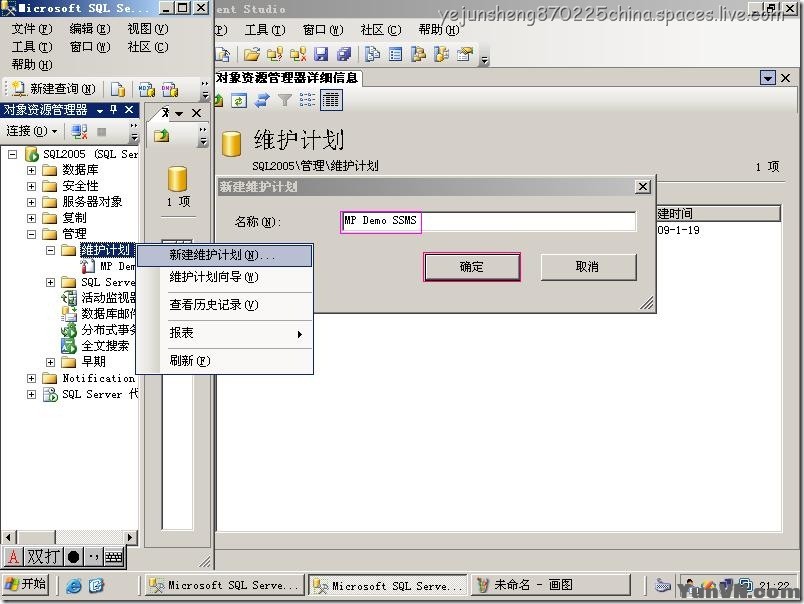Select the 对象资源管理器详细信息 tab
804x604 pixels.
(287, 78)
